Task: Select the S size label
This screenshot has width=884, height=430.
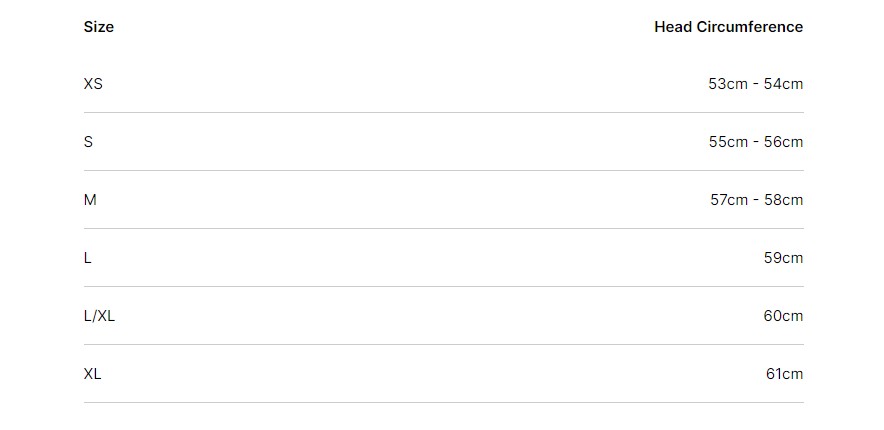Action: click(88, 142)
